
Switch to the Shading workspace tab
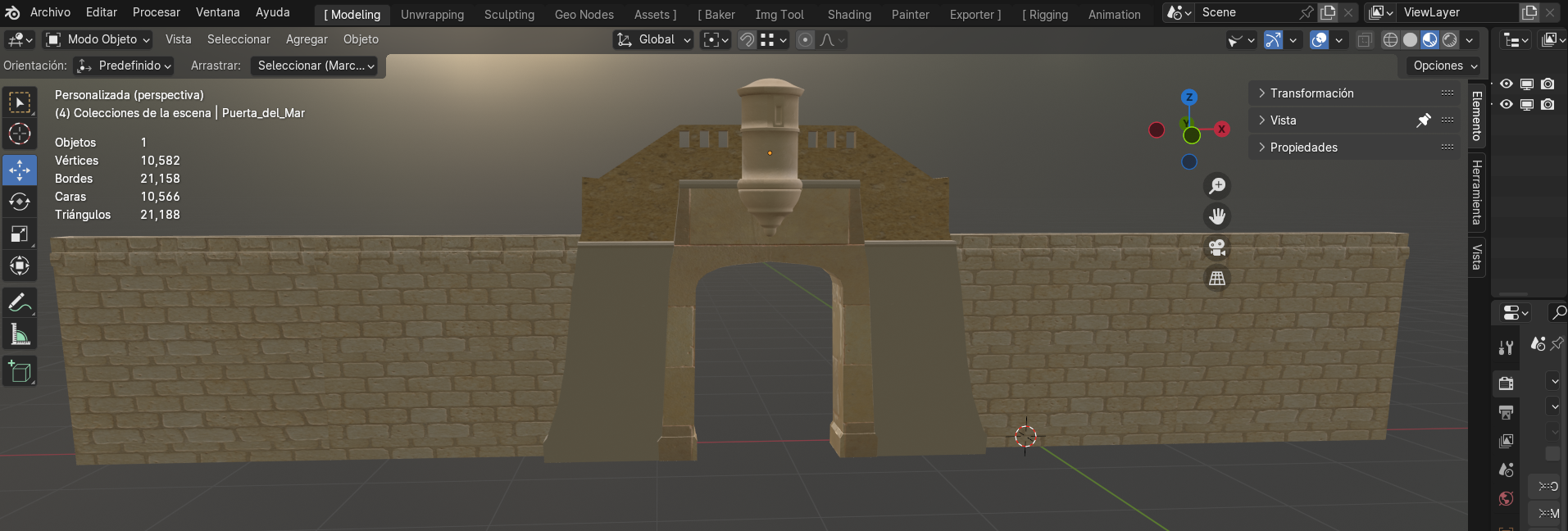pos(849,15)
